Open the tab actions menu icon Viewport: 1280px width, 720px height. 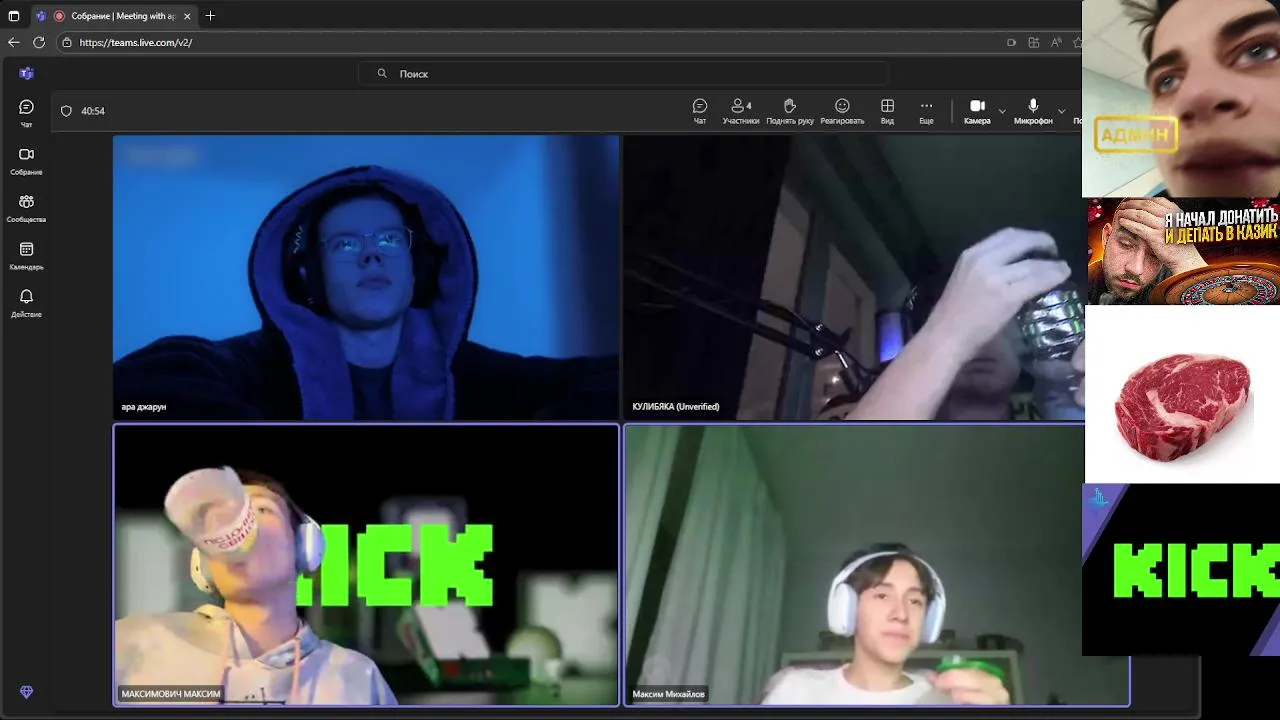14,16
